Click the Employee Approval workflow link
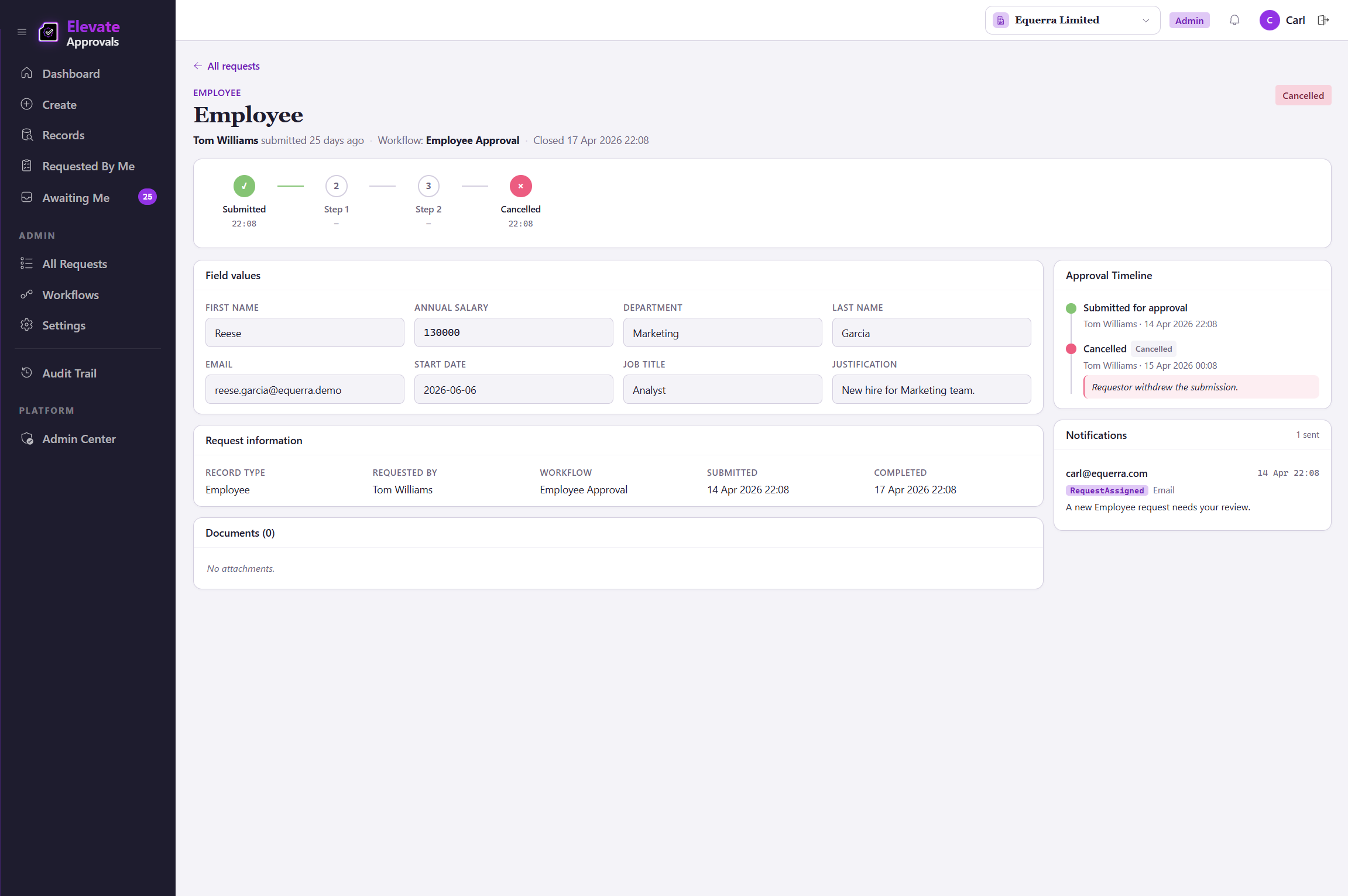Image resolution: width=1348 pixels, height=896 pixels. [x=472, y=140]
